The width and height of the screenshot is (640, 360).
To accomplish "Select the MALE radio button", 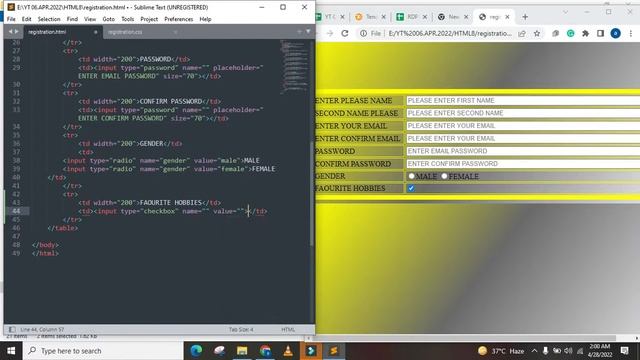I will coord(411,176).
